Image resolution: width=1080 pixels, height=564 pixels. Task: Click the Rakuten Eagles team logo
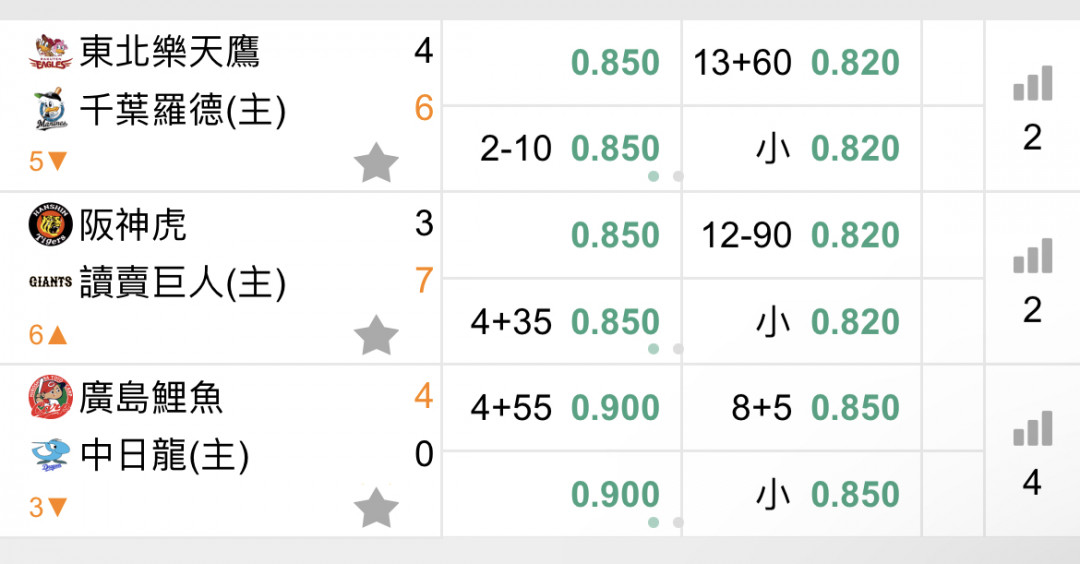tap(50, 52)
